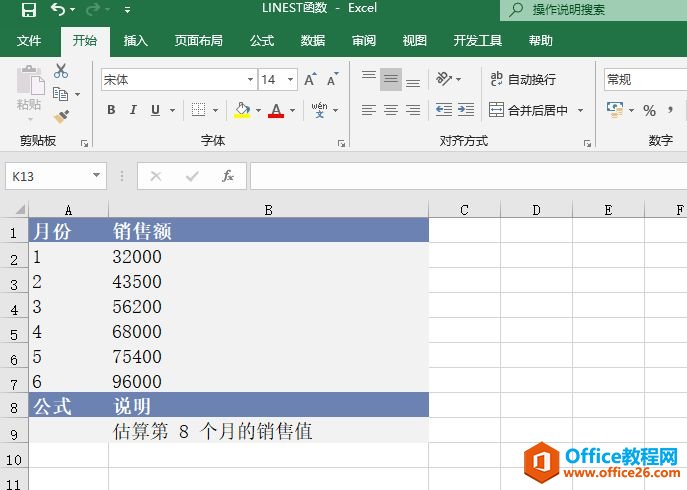687x490 pixels.
Task: Click the 合并后居中 button
Action: [x=528, y=110]
